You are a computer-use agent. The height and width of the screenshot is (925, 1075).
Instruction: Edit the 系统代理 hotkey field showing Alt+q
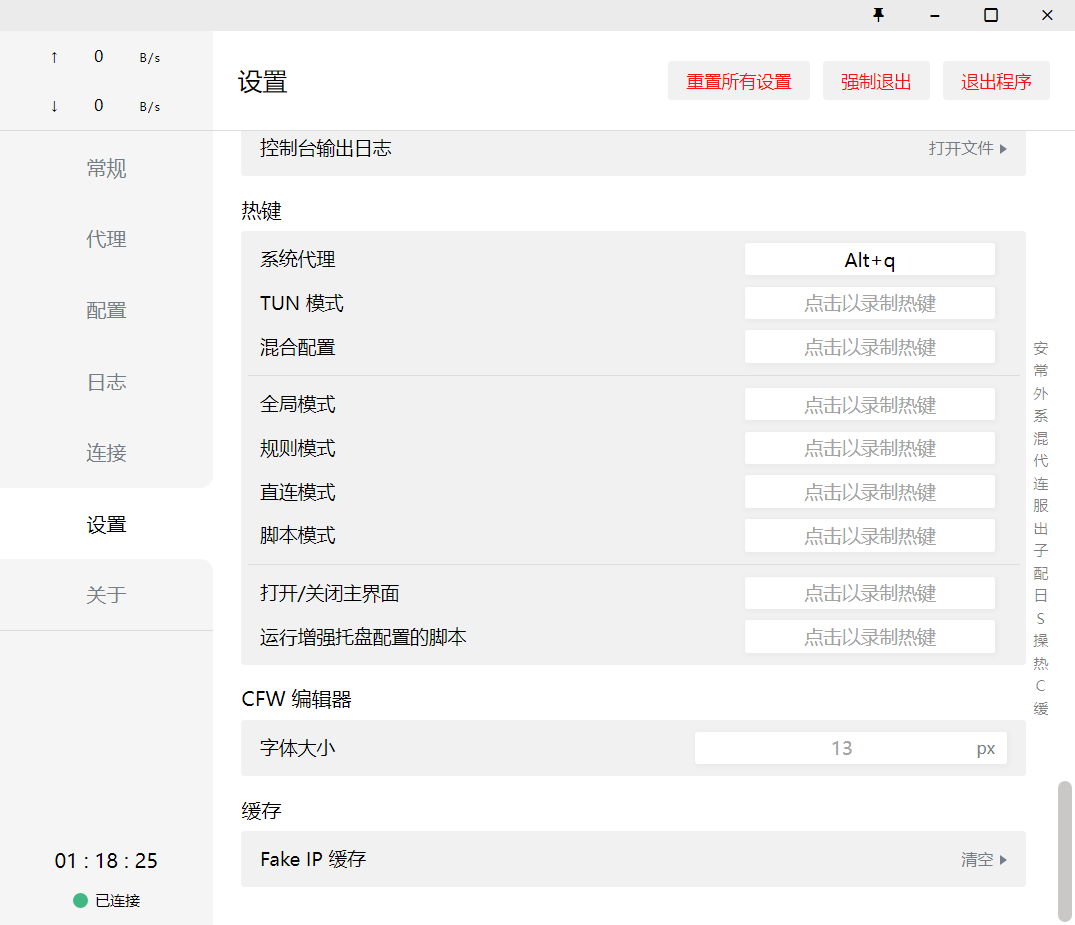(869, 260)
